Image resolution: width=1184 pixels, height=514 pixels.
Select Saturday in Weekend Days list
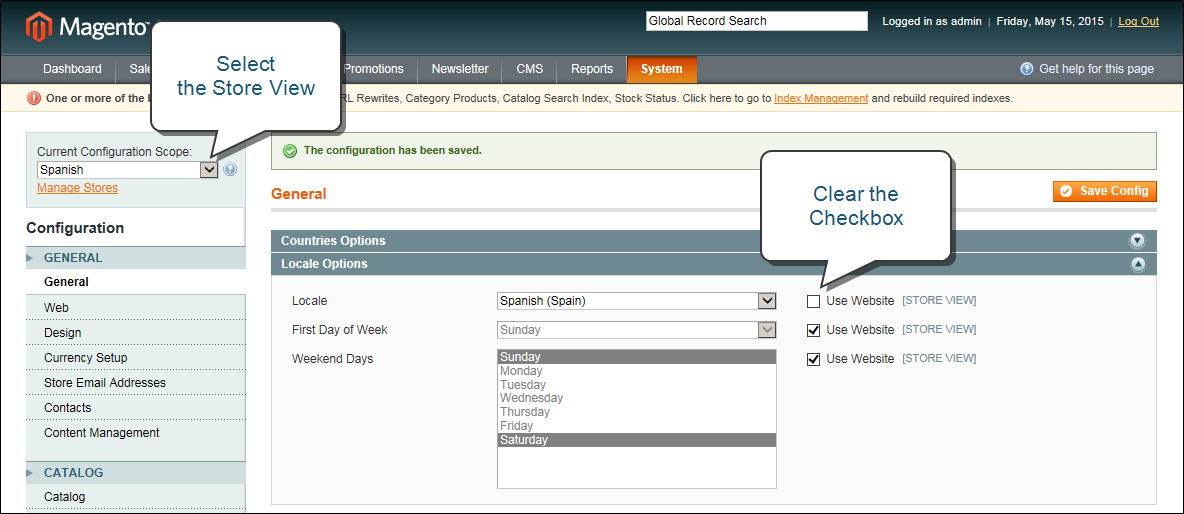(x=637, y=440)
